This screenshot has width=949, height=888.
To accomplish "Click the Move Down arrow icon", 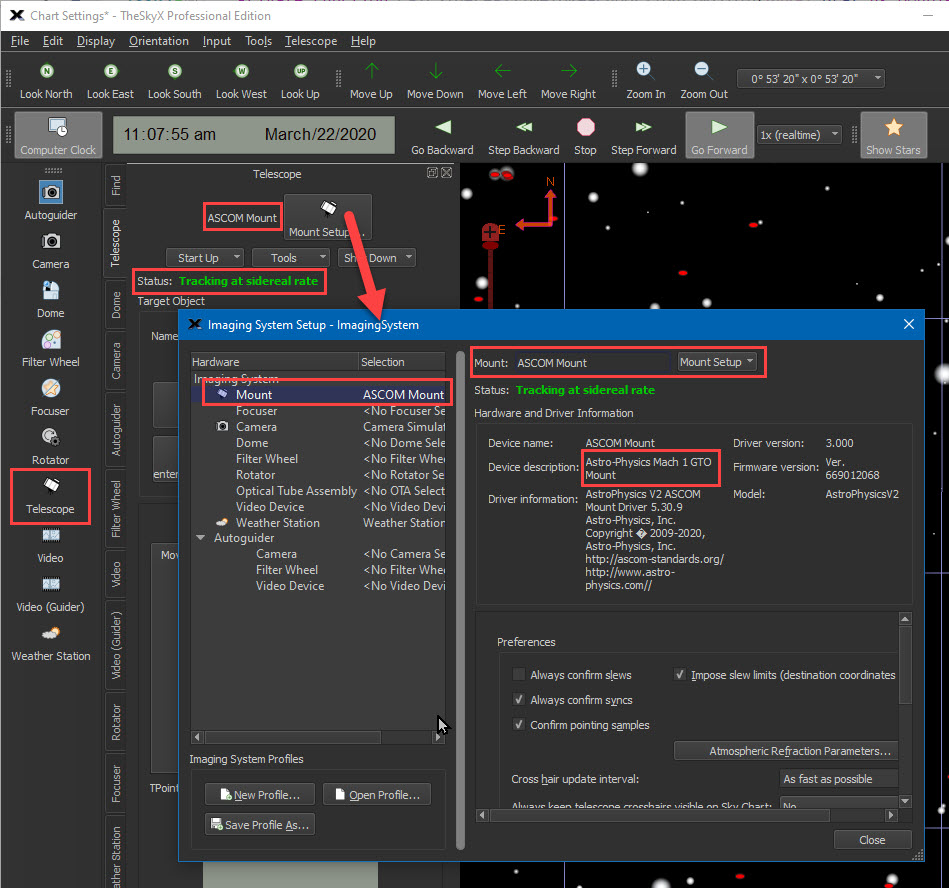I will pyautogui.click(x=435, y=71).
